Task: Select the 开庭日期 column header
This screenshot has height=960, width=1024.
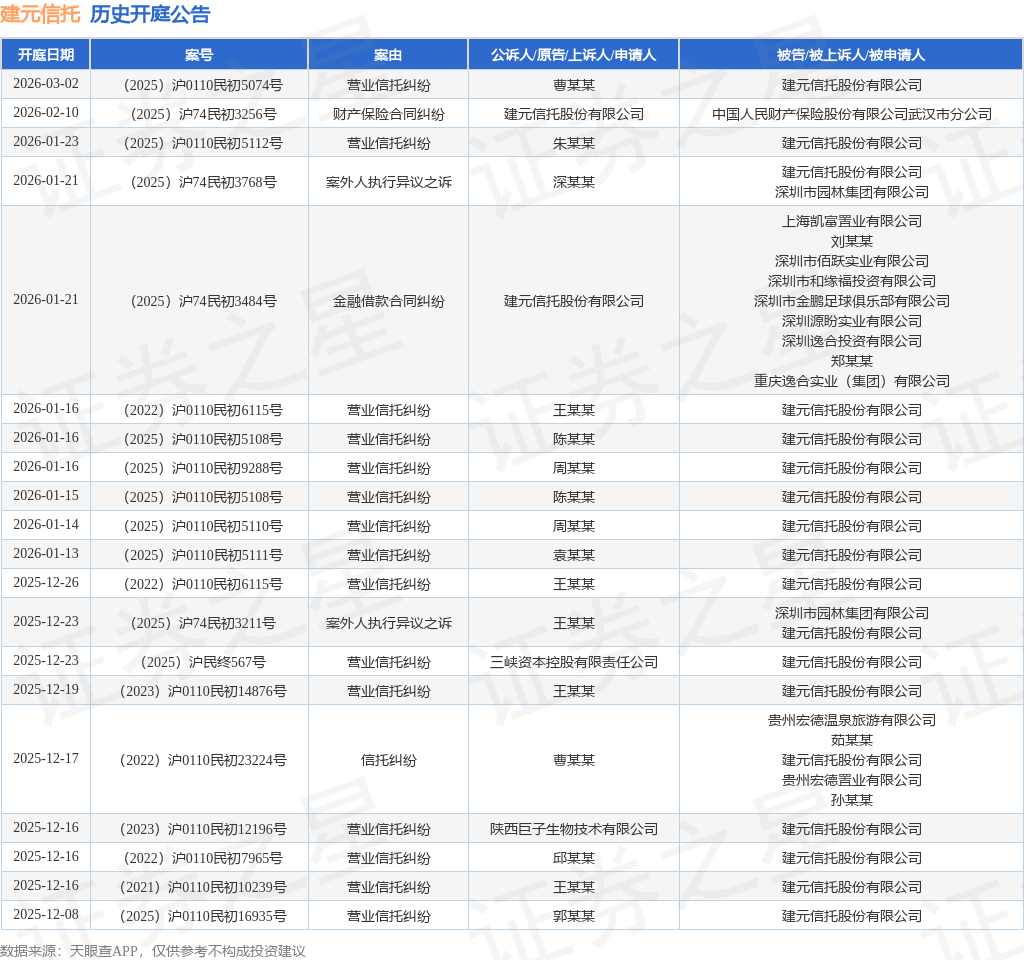Action: coord(46,55)
